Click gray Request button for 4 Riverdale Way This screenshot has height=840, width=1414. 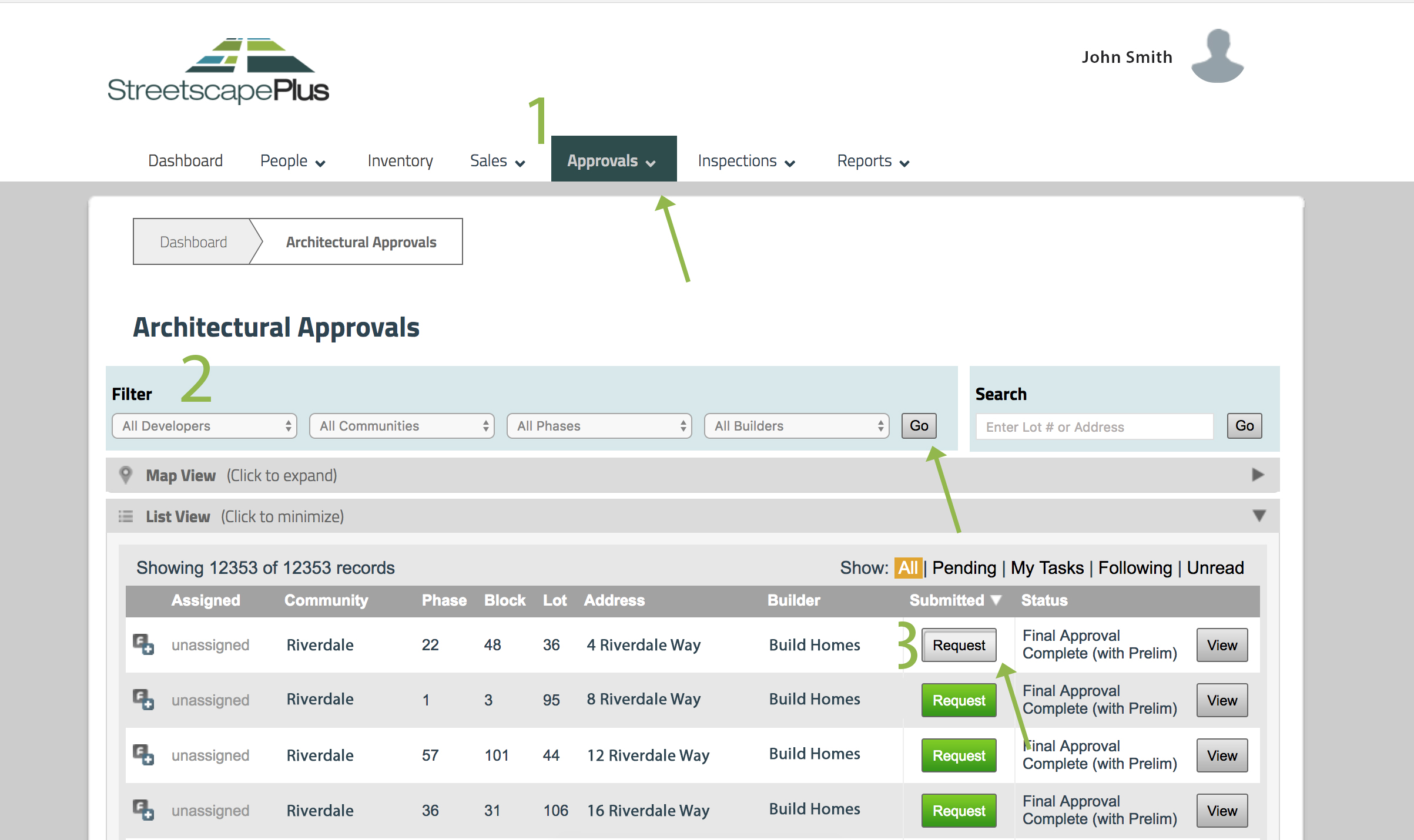959,645
